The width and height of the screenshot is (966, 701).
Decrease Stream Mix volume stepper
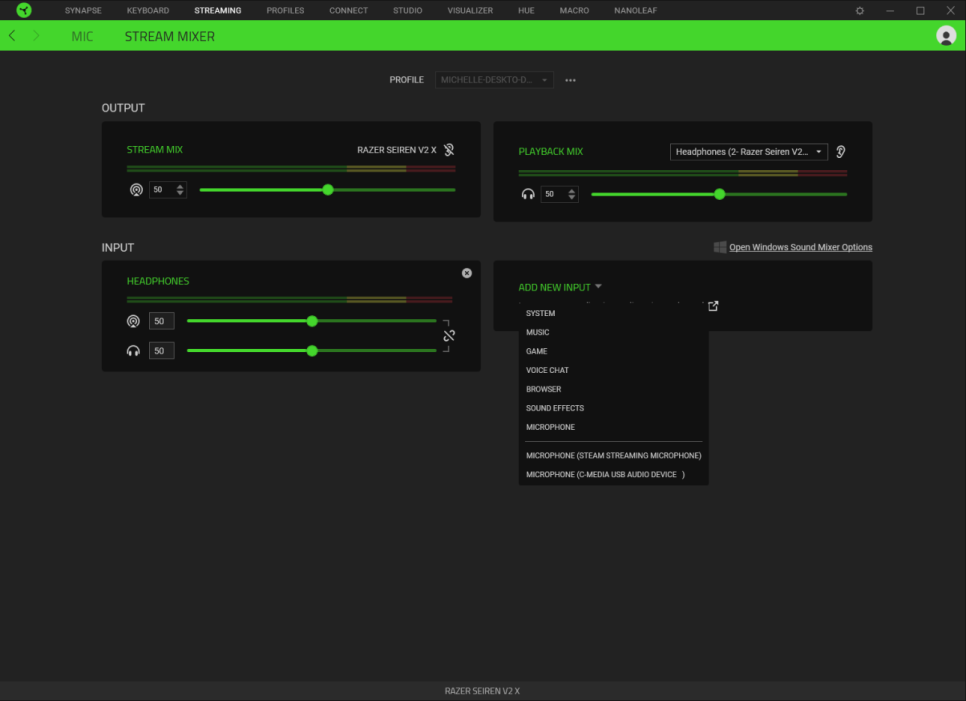click(180, 193)
